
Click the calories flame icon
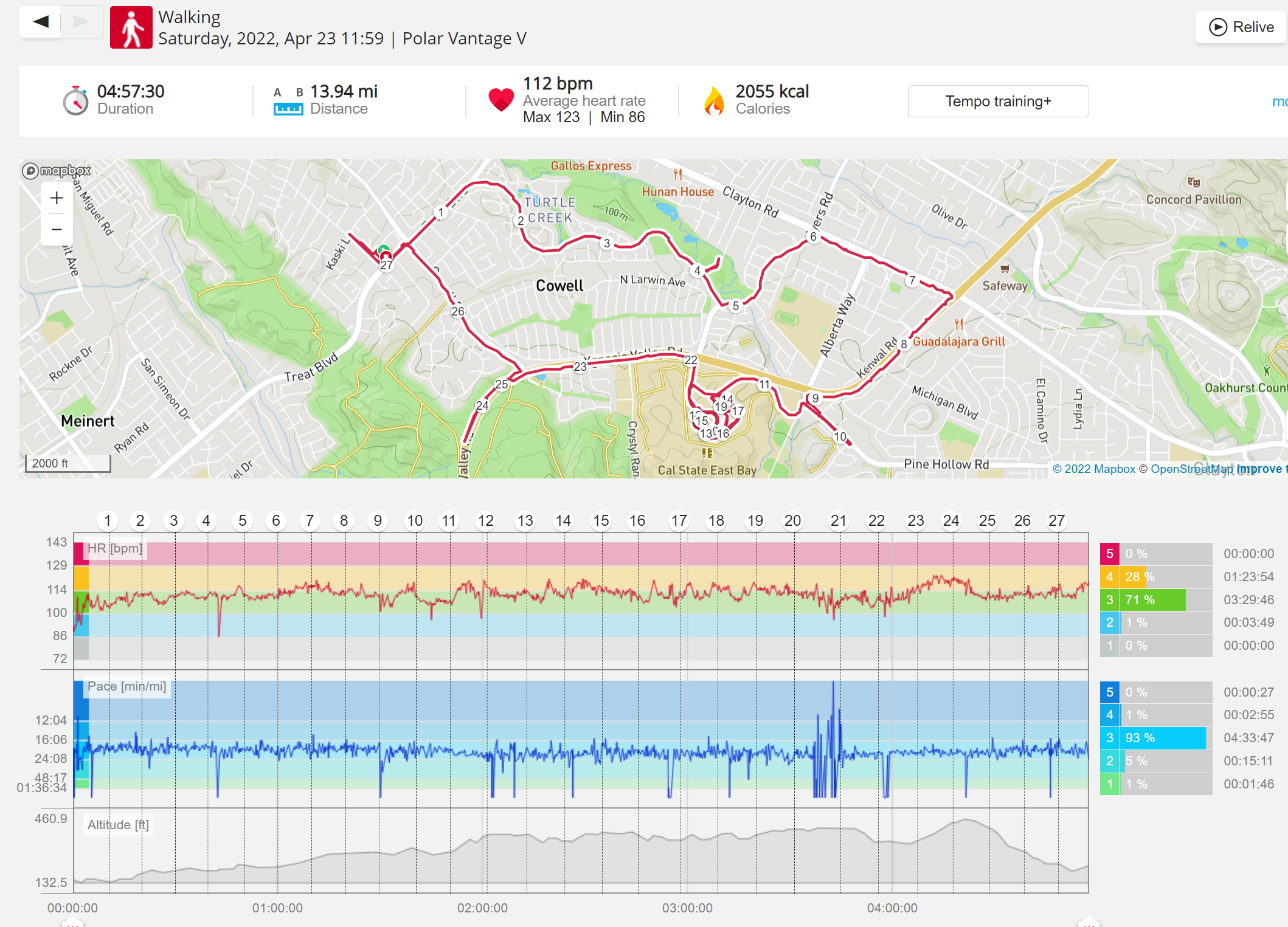[x=715, y=100]
